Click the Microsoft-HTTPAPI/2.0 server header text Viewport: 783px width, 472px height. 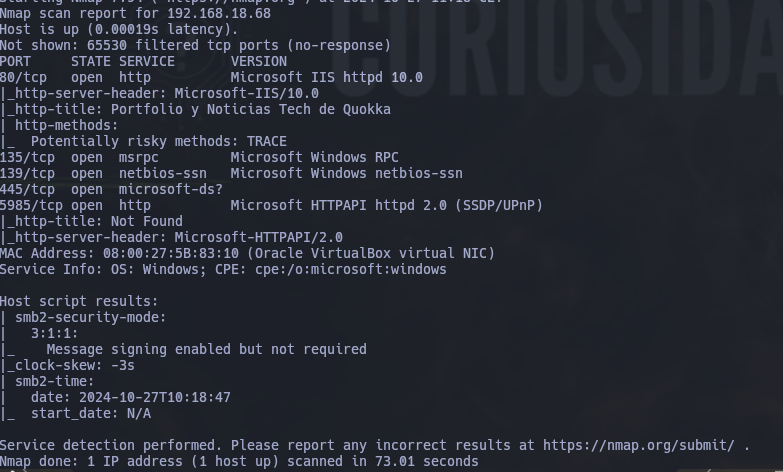tap(259, 237)
